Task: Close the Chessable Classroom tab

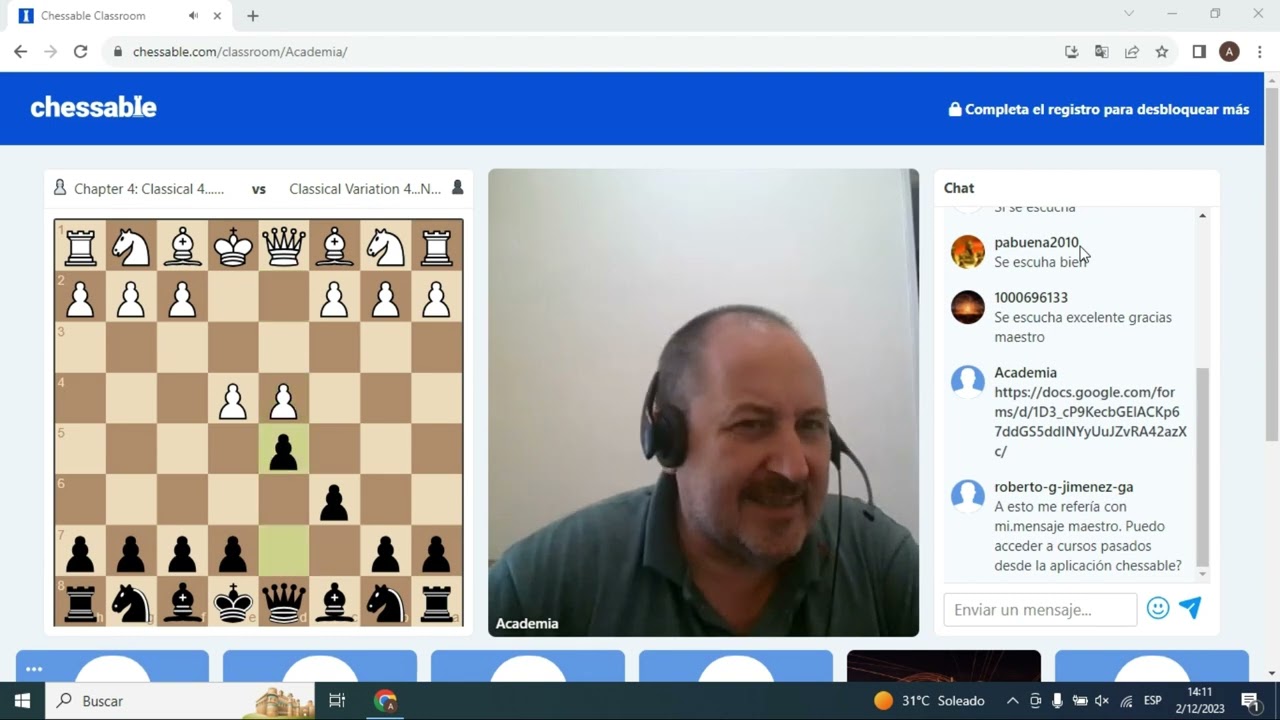Action: (x=217, y=16)
